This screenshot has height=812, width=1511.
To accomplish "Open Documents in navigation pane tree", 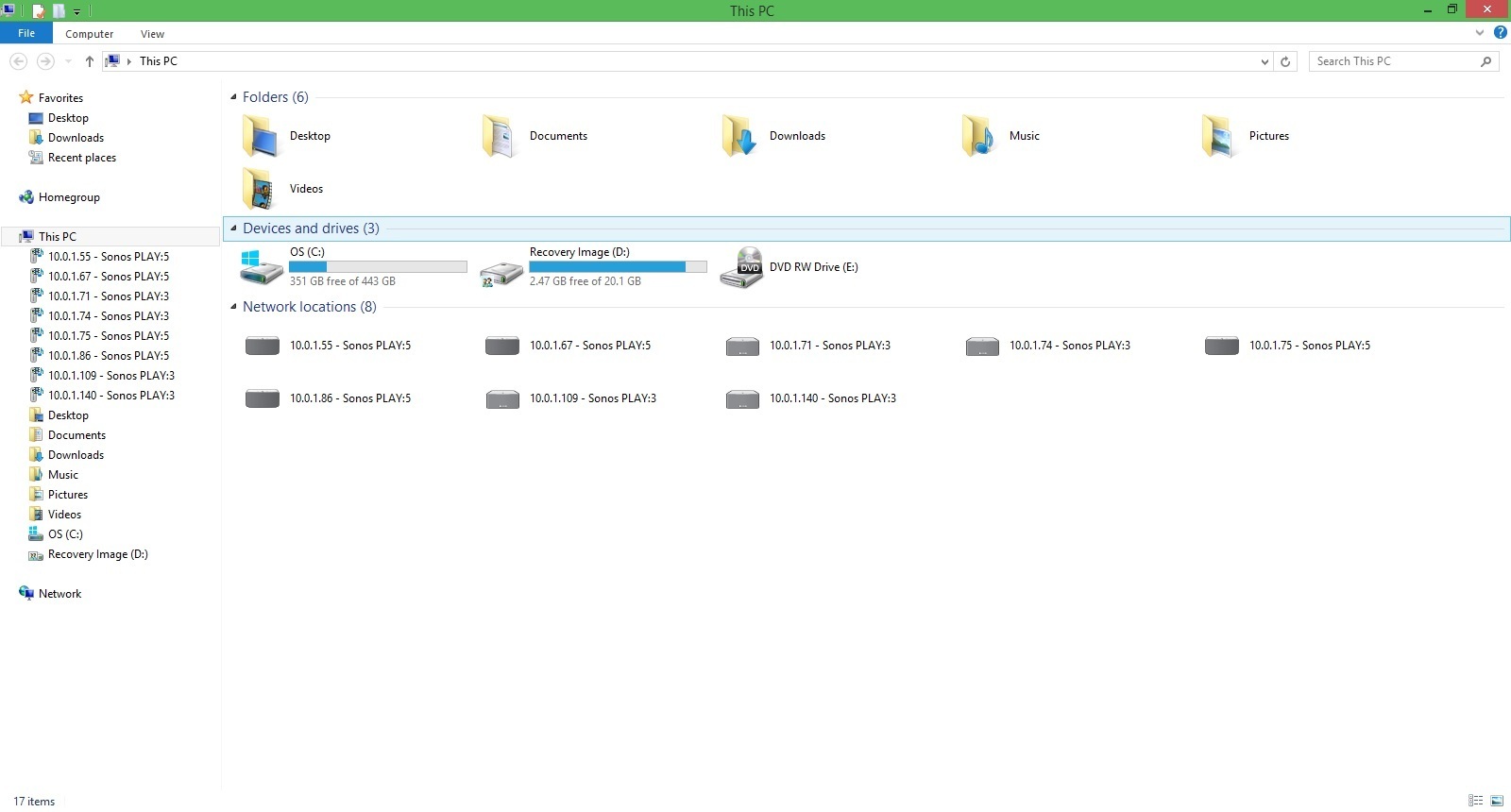I will pos(76,435).
